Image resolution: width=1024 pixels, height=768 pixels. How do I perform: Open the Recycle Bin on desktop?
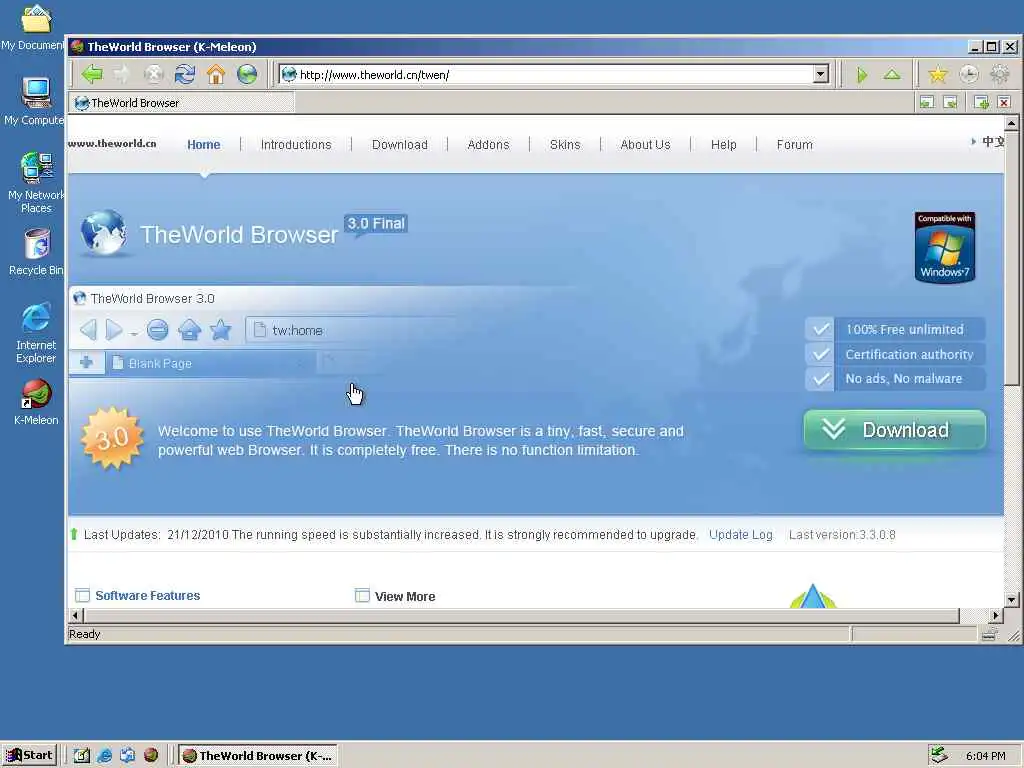point(36,251)
